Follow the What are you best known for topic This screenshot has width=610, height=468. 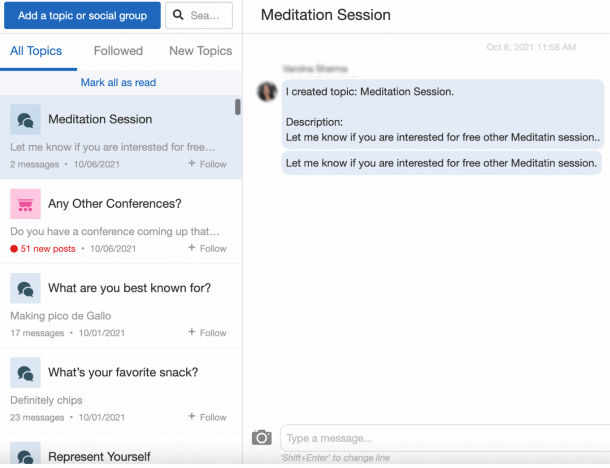(x=207, y=333)
